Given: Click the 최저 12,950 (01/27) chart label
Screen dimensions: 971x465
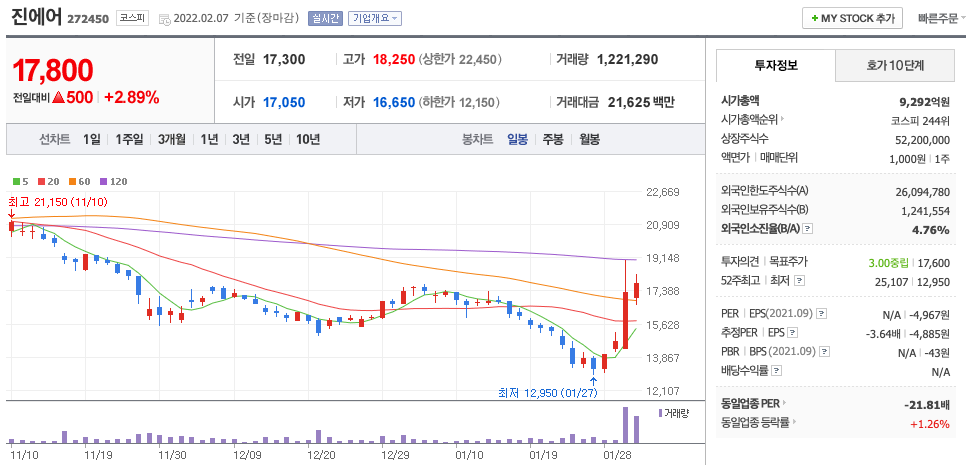Looking at the screenshot, I should 548,393.
